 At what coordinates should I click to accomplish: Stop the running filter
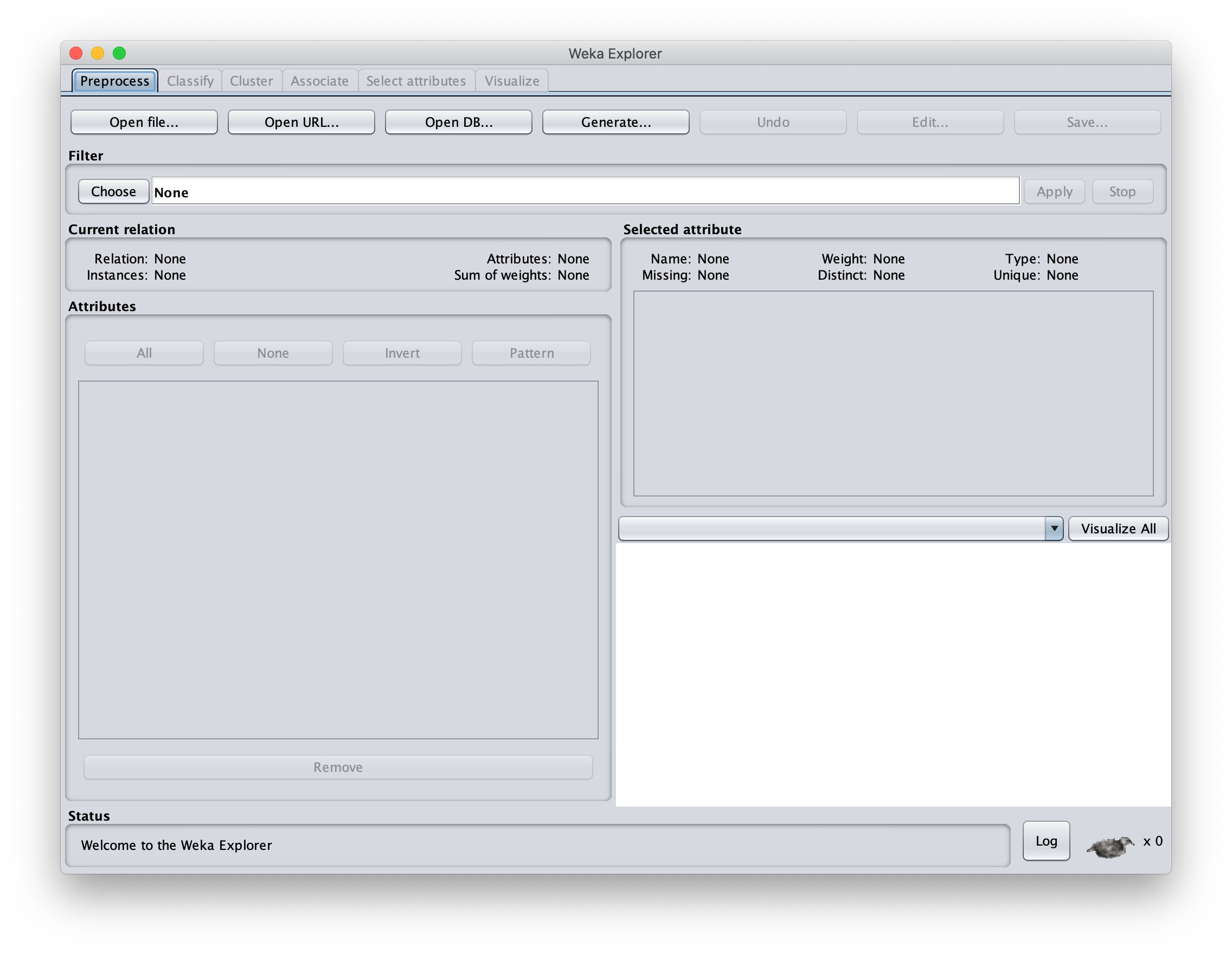point(1122,192)
